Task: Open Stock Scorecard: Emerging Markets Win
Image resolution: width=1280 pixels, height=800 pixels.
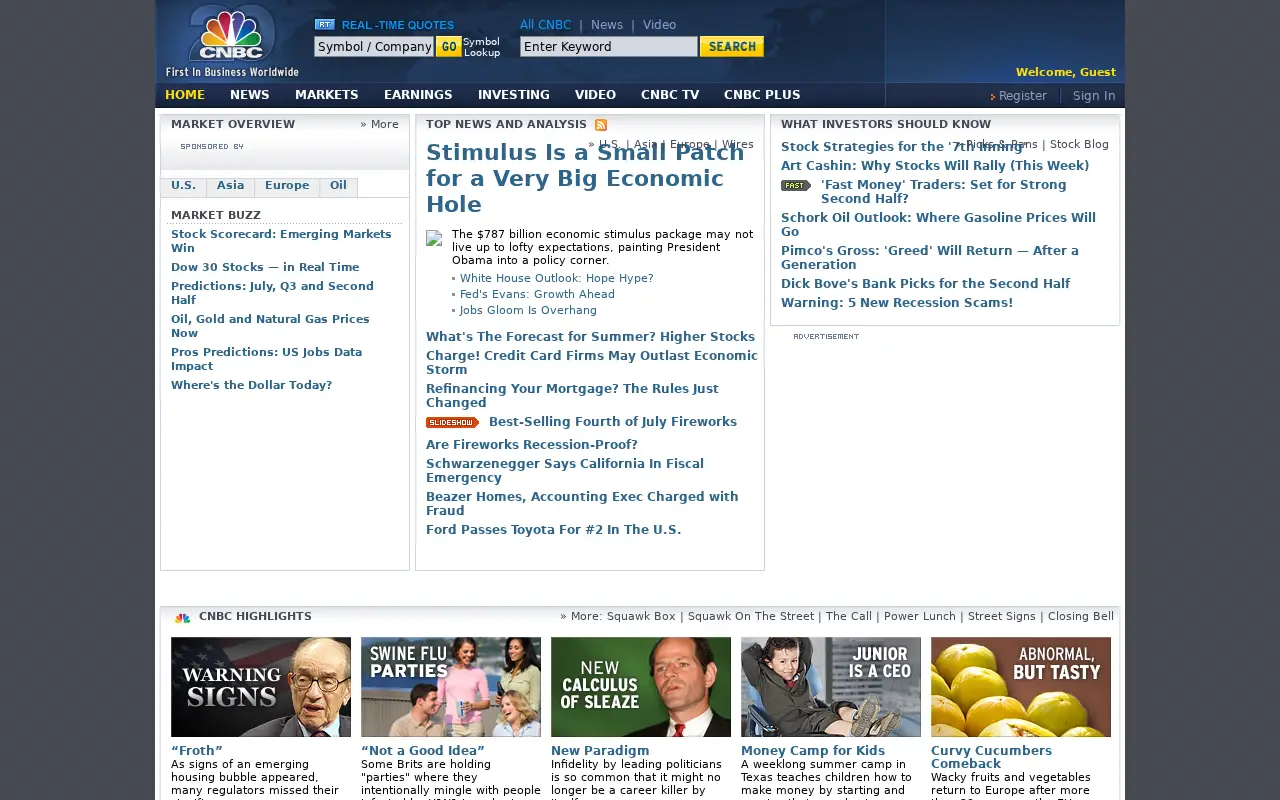Action: click(281, 241)
